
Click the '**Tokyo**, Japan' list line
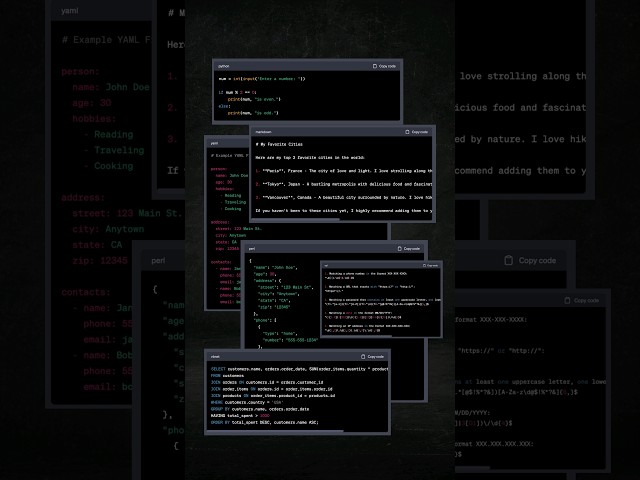coord(344,184)
